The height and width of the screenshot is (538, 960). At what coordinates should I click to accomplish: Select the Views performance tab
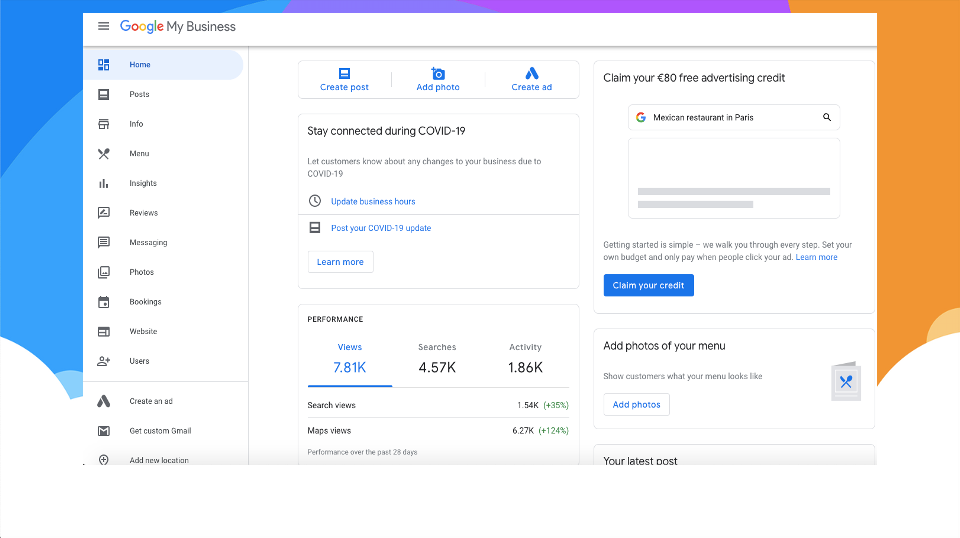pyautogui.click(x=350, y=360)
